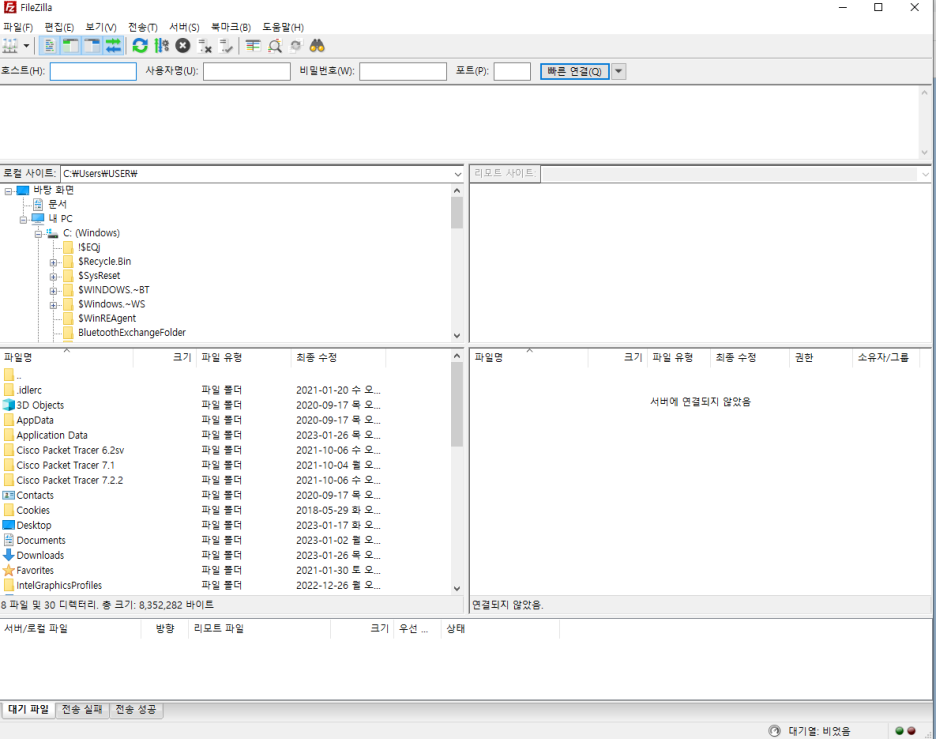Select the $WinREAgent folder in tree
This screenshot has width=936, height=739.
click(107, 318)
